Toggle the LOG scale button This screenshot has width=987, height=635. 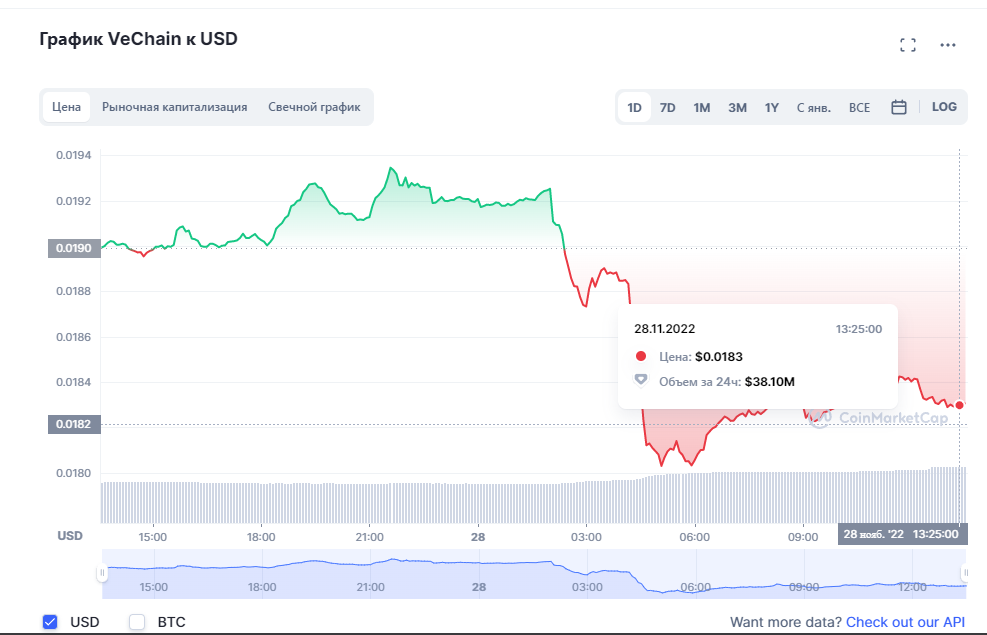click(x=944, y=107)
